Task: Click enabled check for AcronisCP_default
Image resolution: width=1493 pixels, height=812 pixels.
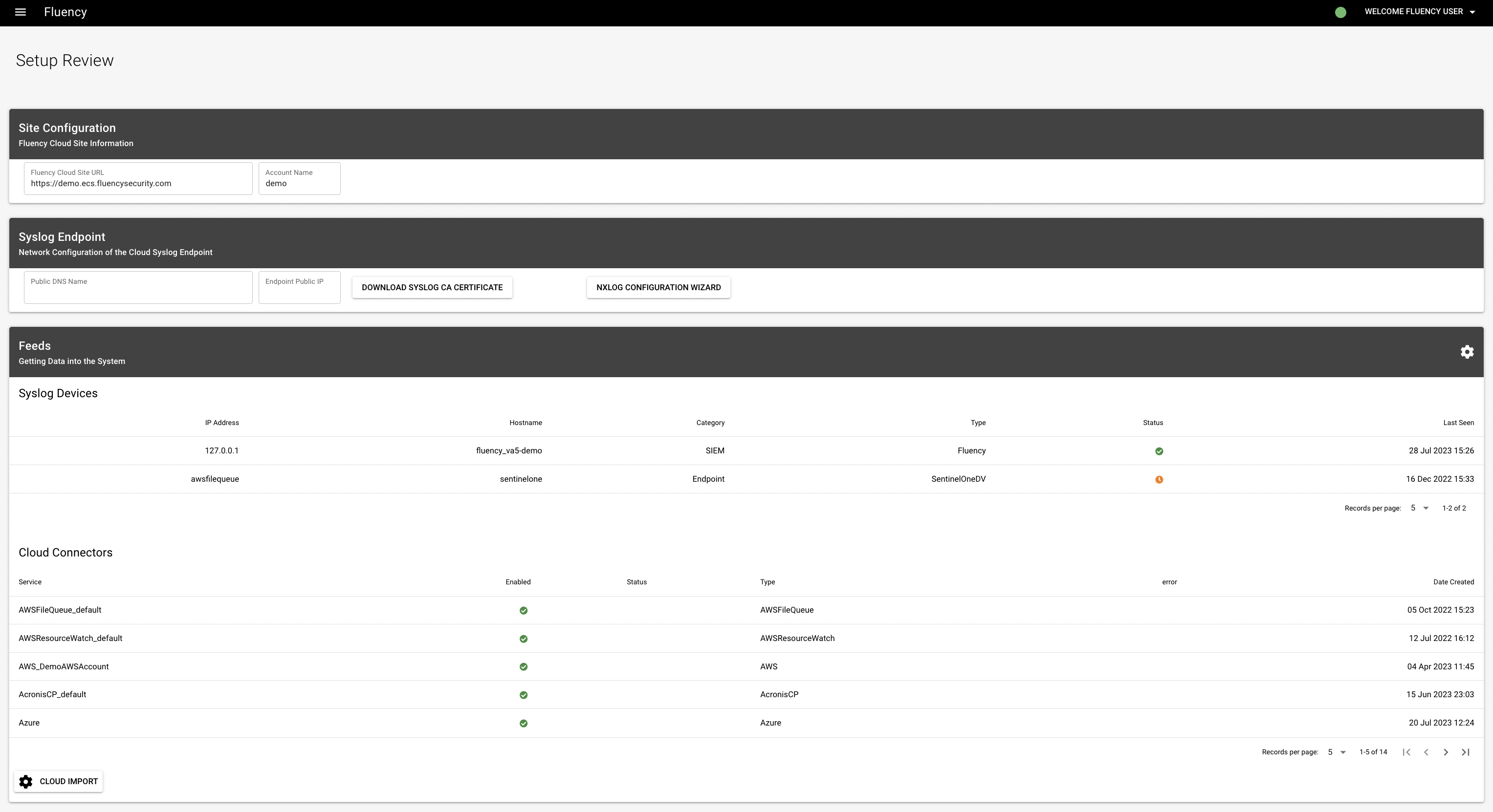Action: [x=524, y=695]
